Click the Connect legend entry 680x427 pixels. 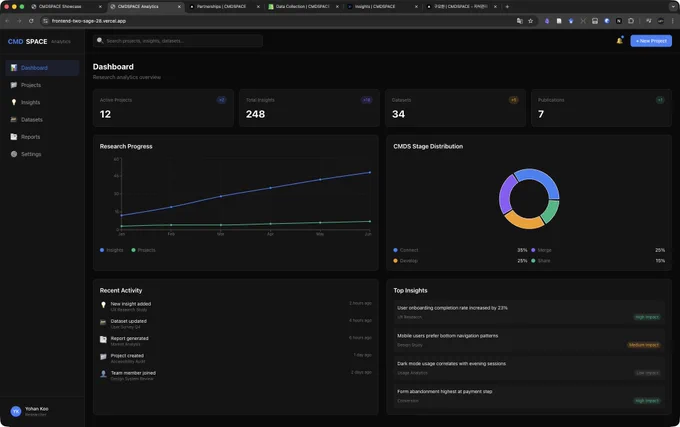pyautogui.click(x=406, y=250)
